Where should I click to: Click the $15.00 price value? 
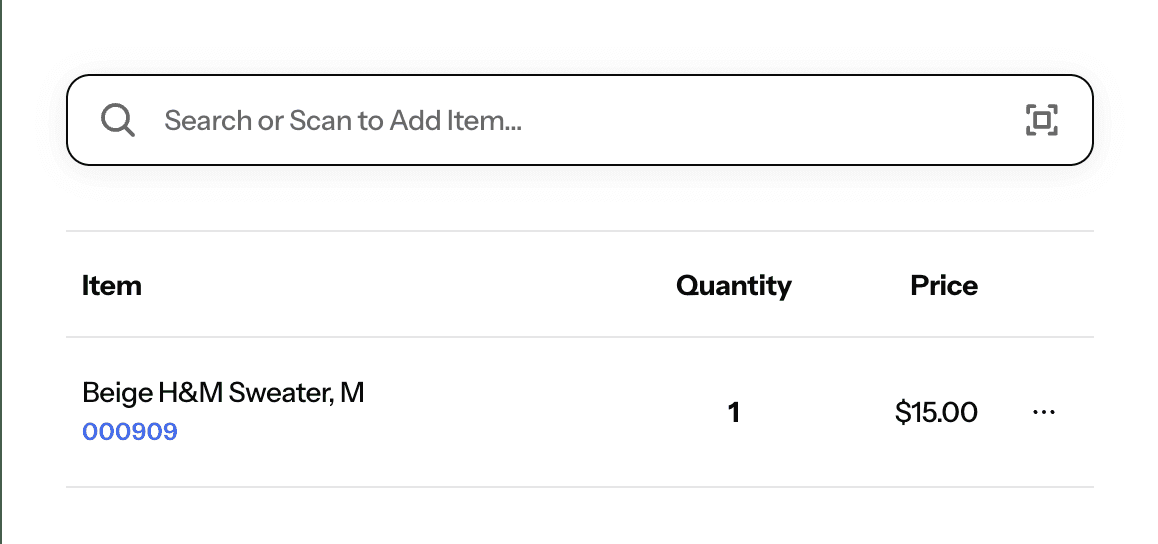coord(936,413)
